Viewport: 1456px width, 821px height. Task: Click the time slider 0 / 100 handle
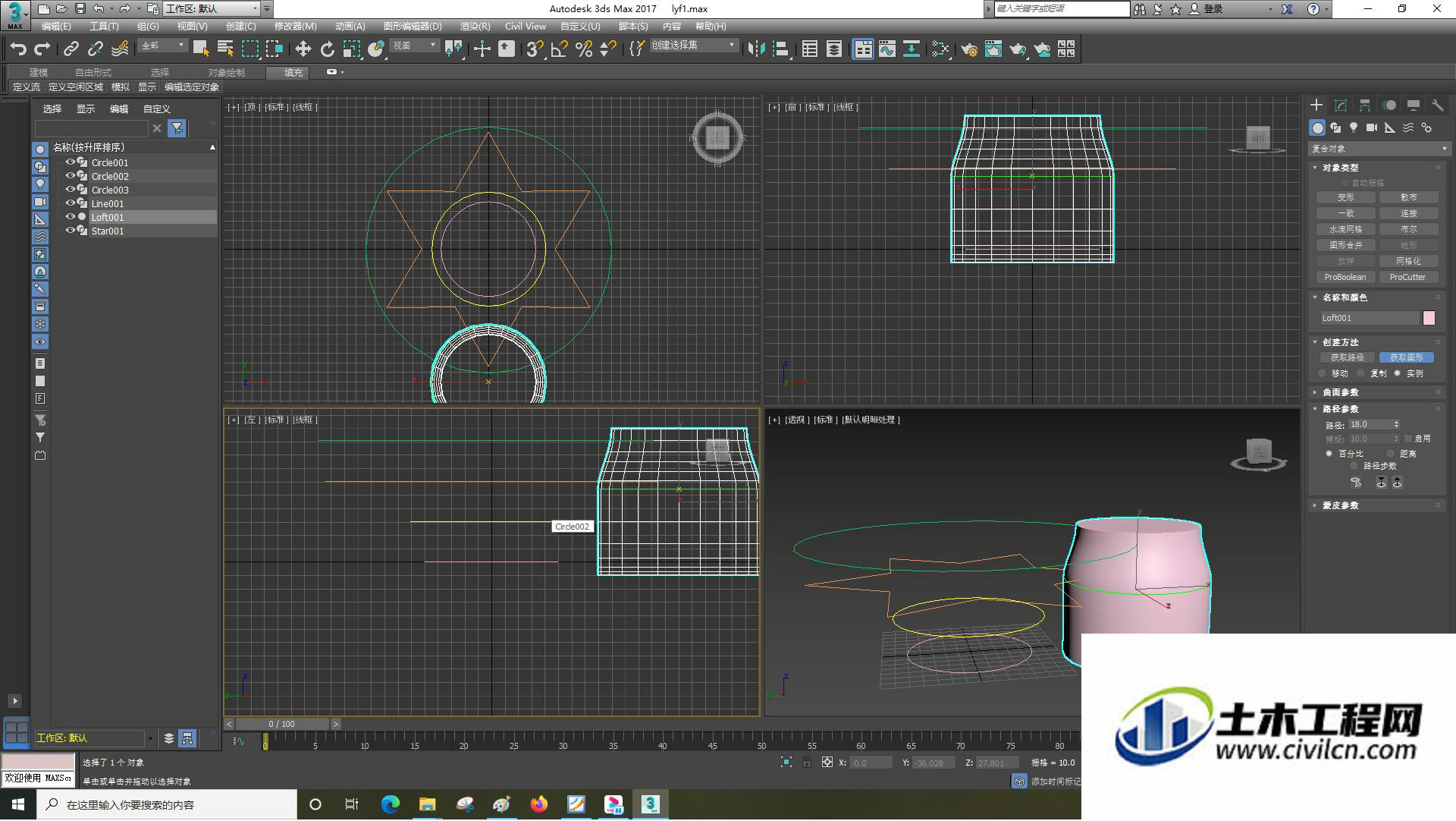[281, 724]
